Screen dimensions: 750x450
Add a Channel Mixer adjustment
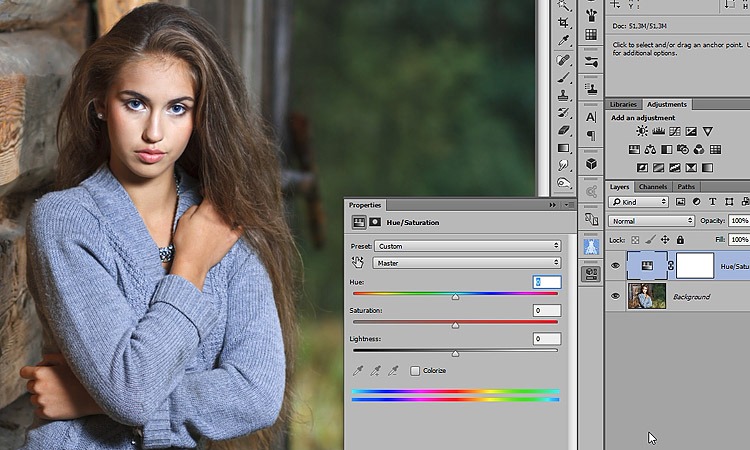pos(699,150)
